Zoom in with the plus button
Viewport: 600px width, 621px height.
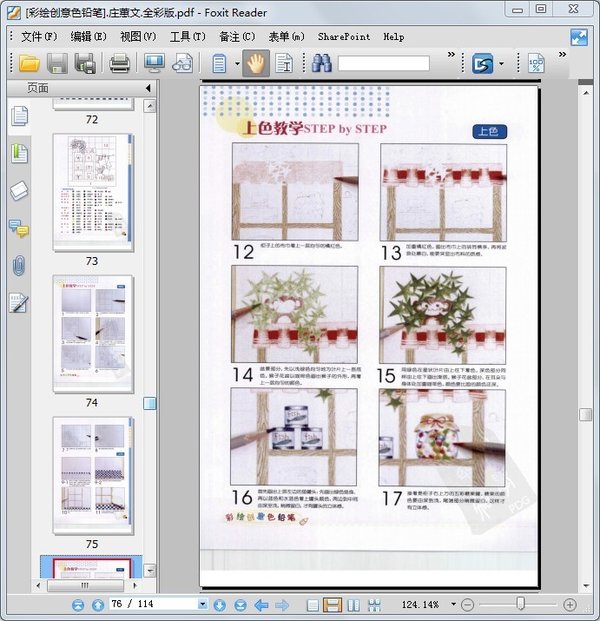(x=570, y=605)
